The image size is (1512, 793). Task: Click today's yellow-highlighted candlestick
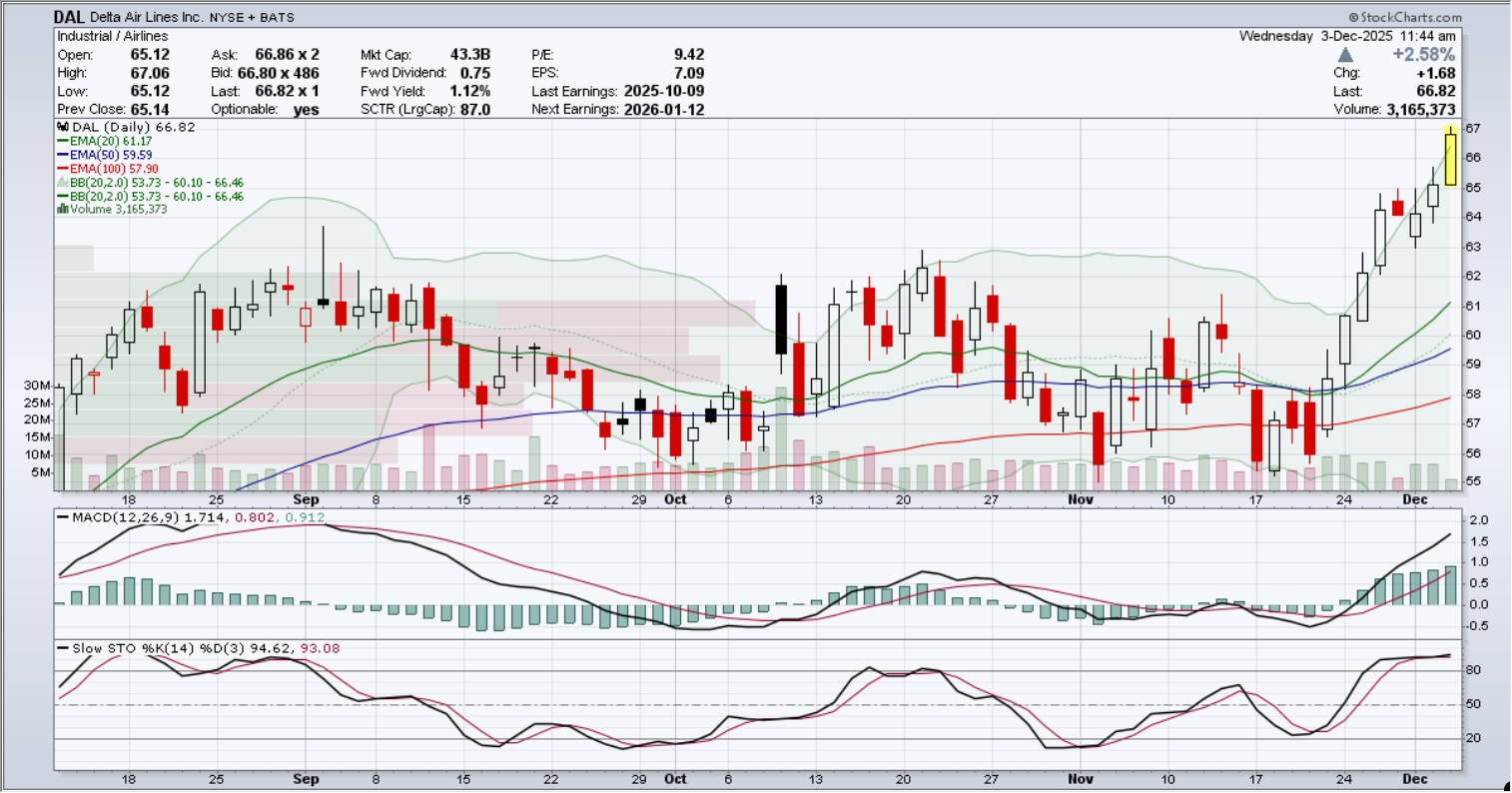pos(1449,158)
